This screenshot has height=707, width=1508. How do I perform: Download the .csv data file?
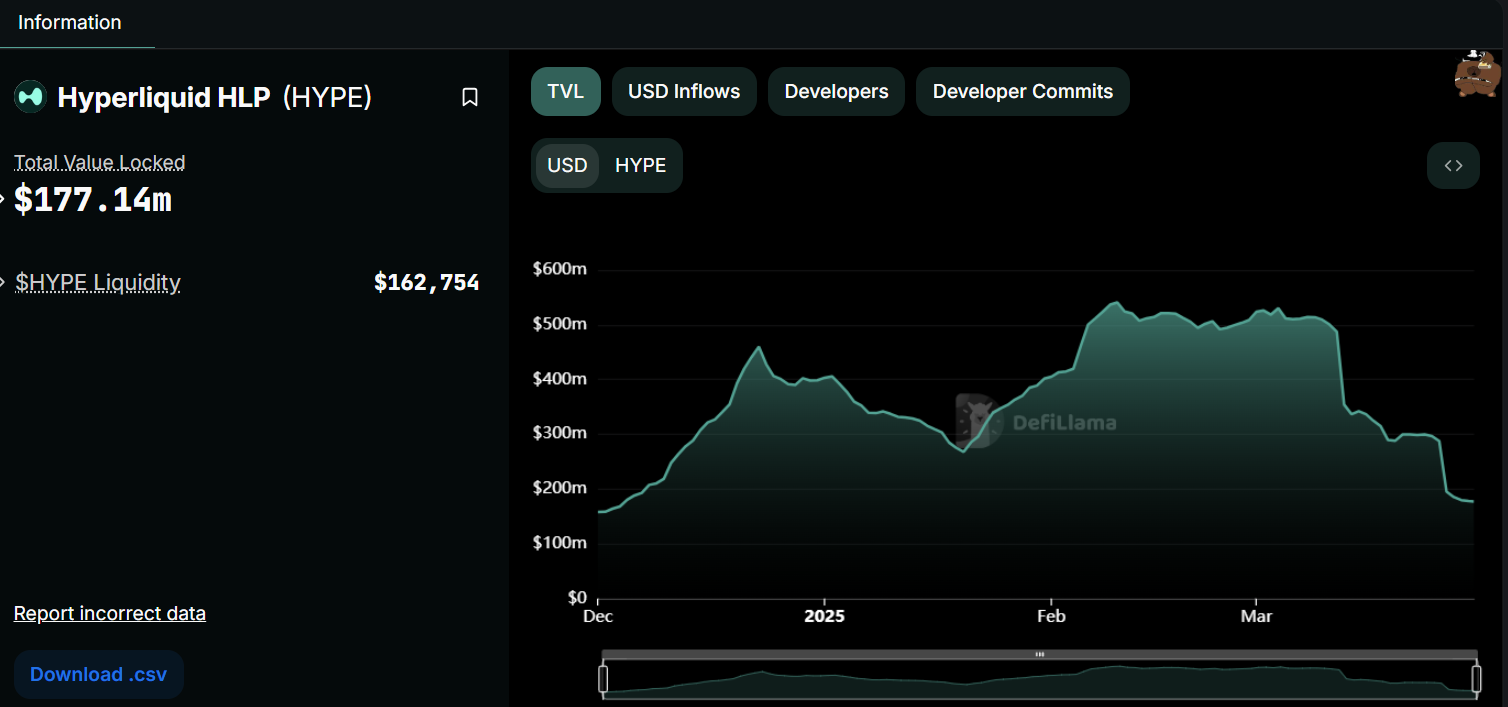99,675
